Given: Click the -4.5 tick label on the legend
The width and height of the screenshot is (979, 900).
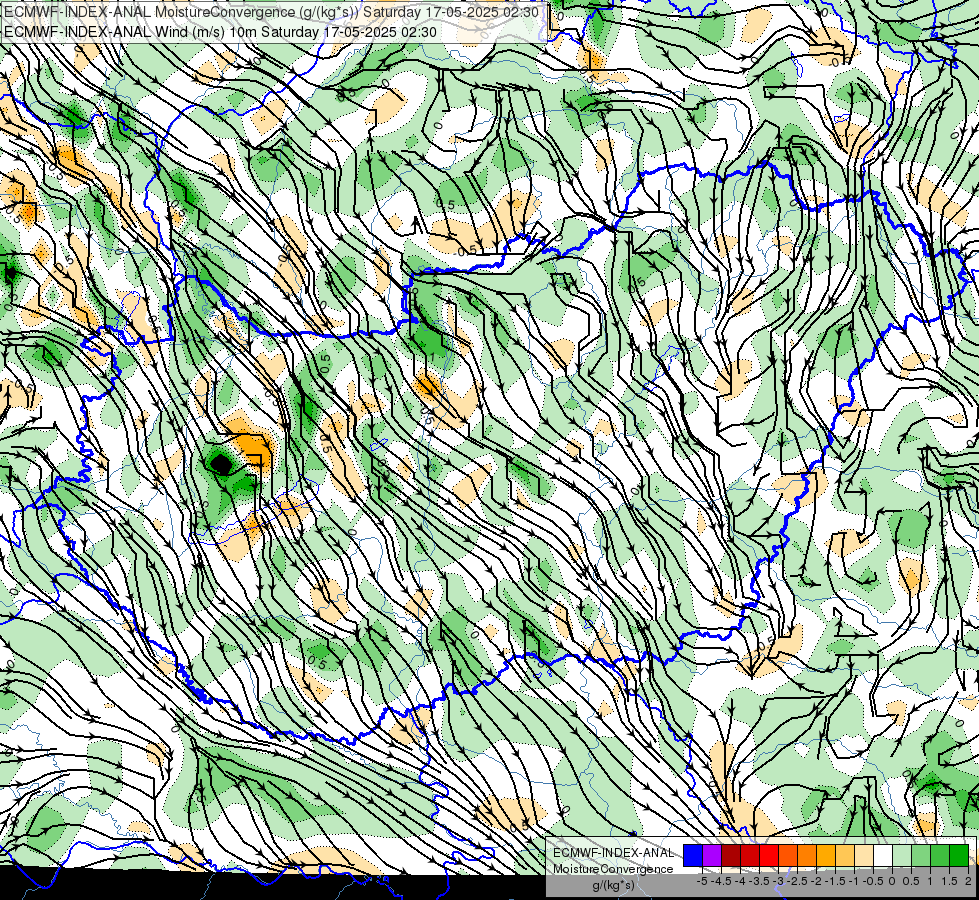Looking at the screenshot, I should tap(721, 881).
